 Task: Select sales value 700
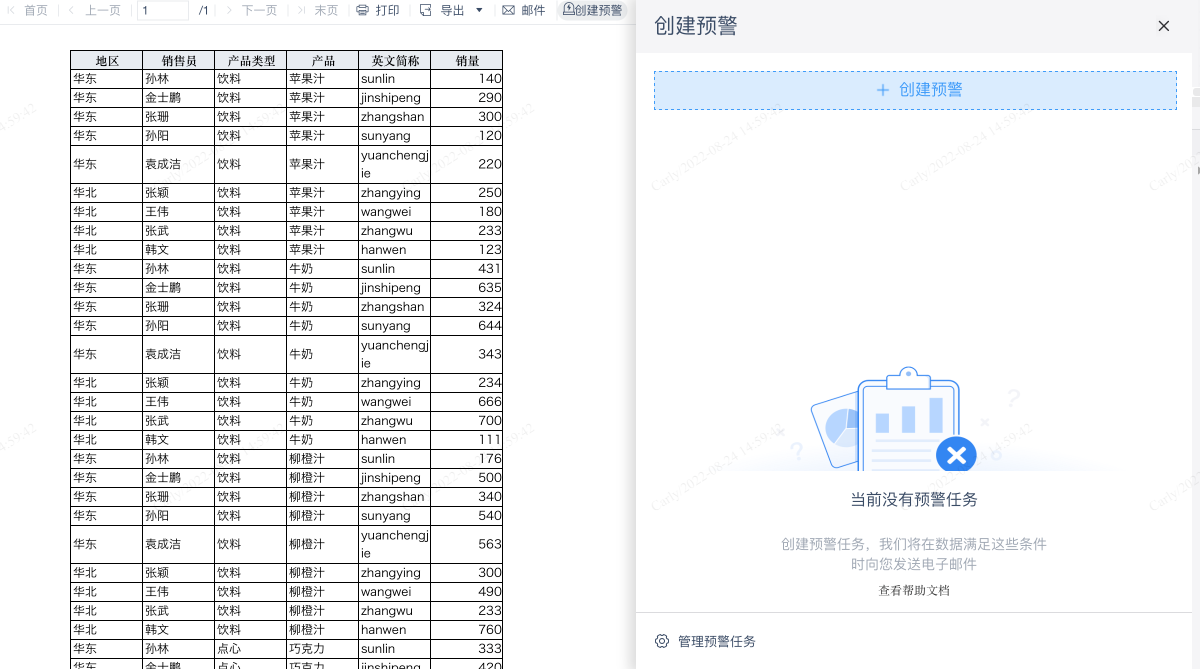tap(467, 421)
